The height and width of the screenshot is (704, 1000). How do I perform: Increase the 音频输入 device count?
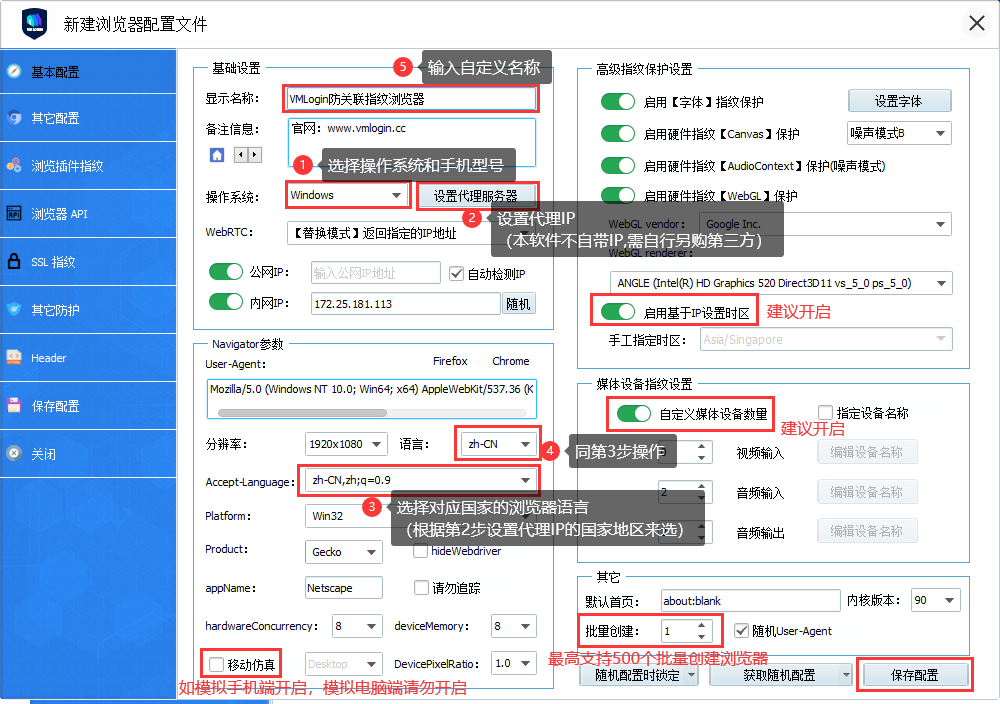[702, 487]
